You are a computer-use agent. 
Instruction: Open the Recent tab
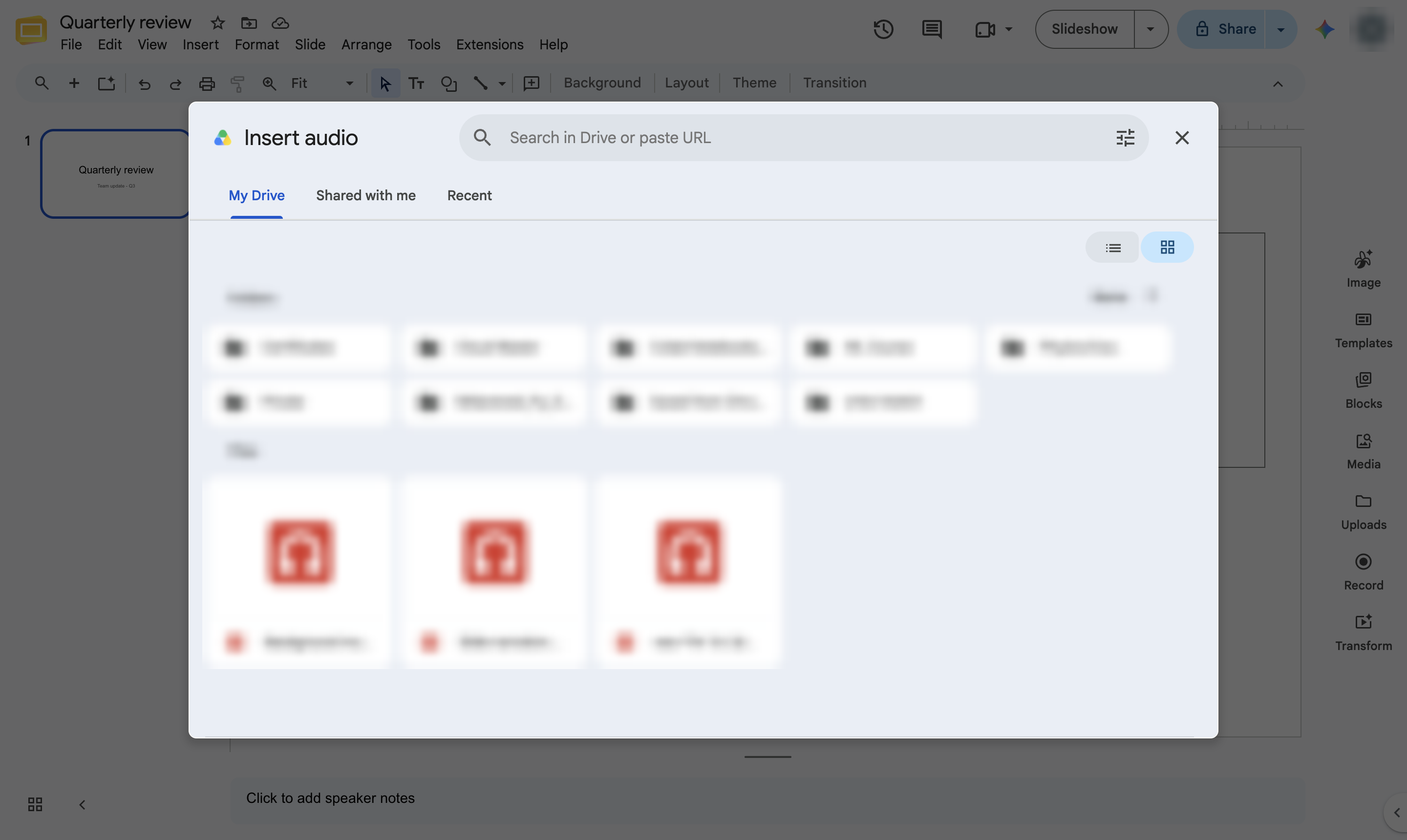pyautogui.click(x=469, y=196)
